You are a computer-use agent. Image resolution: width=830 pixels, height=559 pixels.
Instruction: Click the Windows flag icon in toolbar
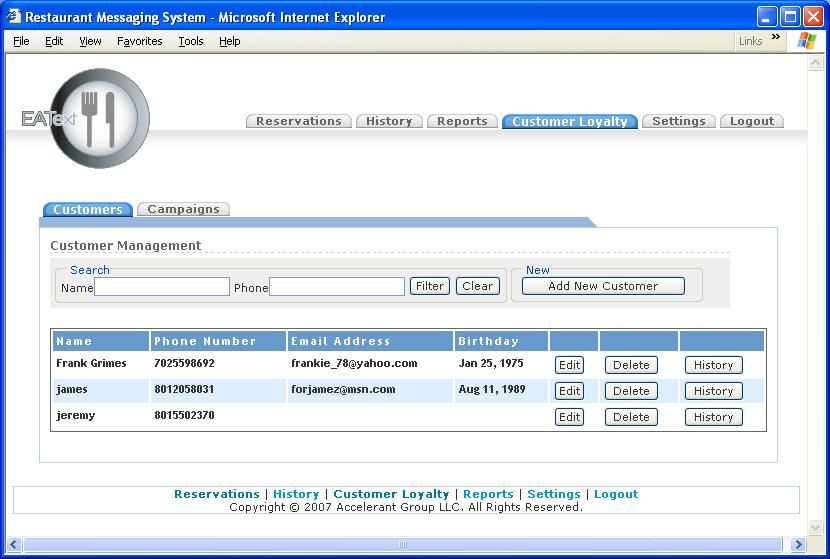806,41
